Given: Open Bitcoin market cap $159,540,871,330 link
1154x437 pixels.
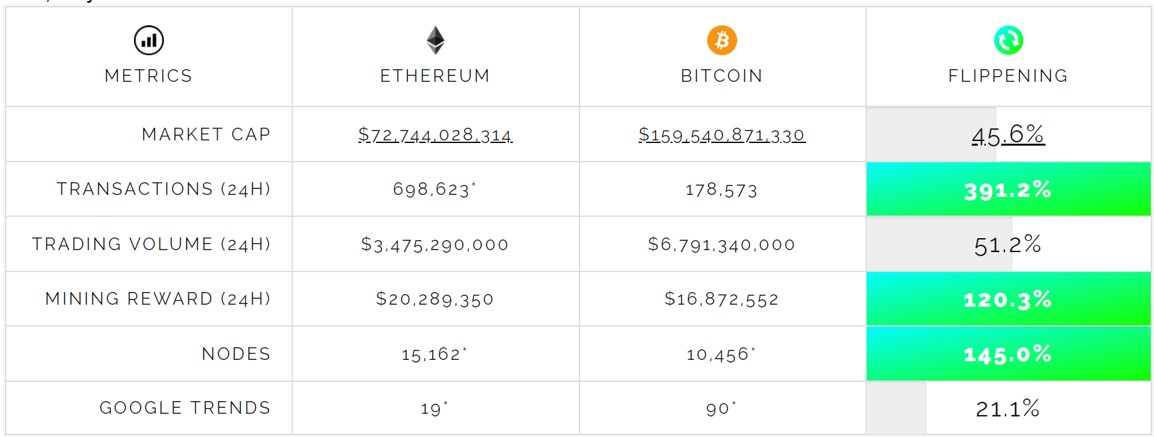Looking at the screenshot, I should click(x=721, y=135).
